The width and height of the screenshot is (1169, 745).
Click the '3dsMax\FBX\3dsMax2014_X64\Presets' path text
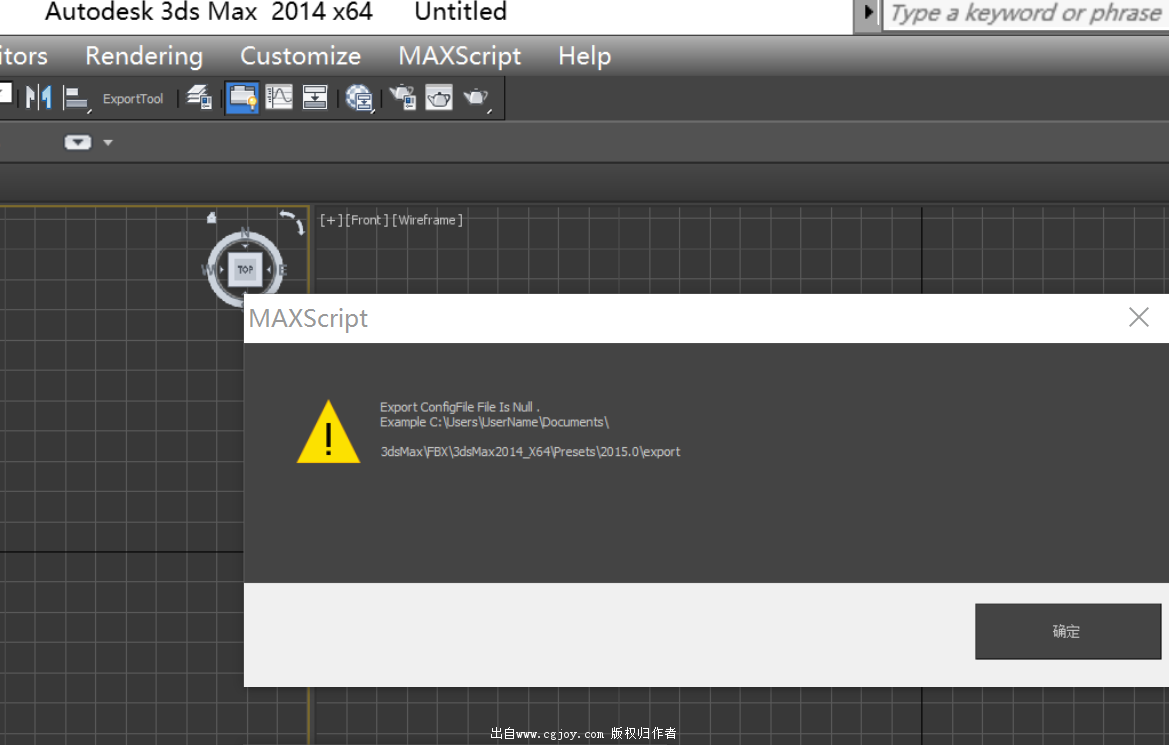(531, 452)
